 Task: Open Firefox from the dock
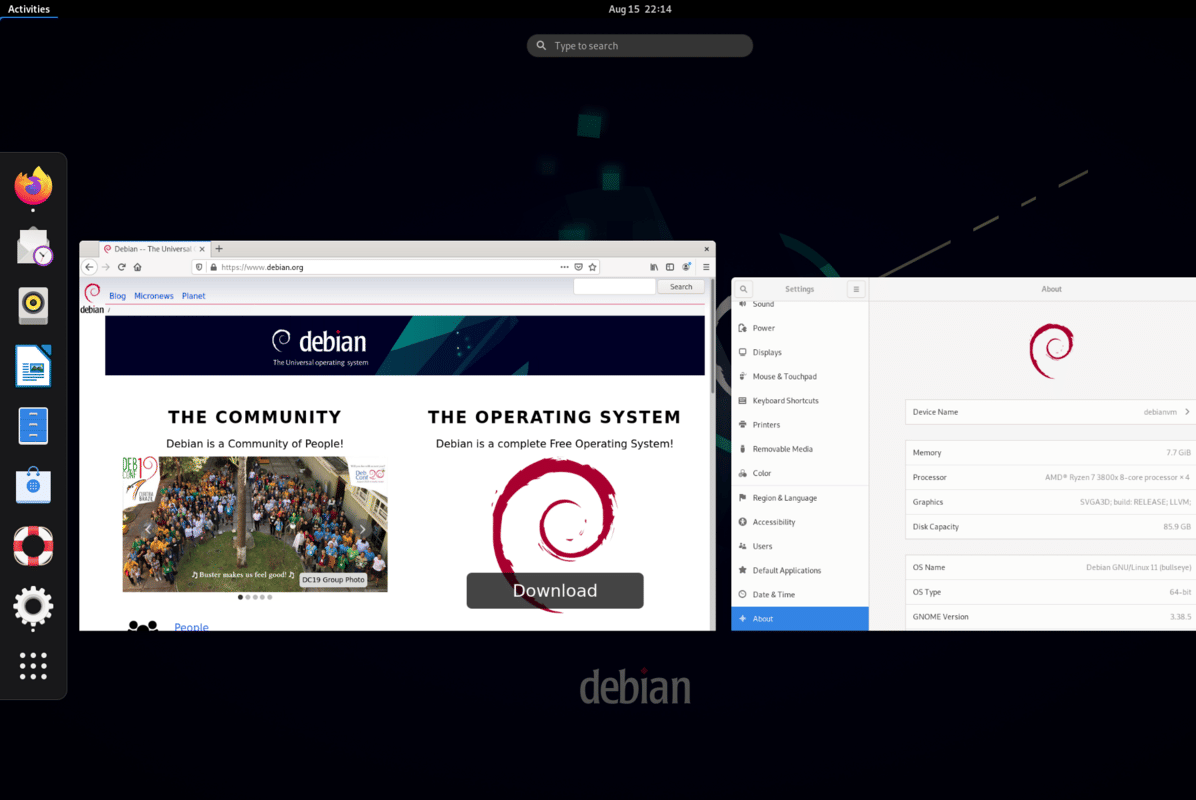point(33,187)
